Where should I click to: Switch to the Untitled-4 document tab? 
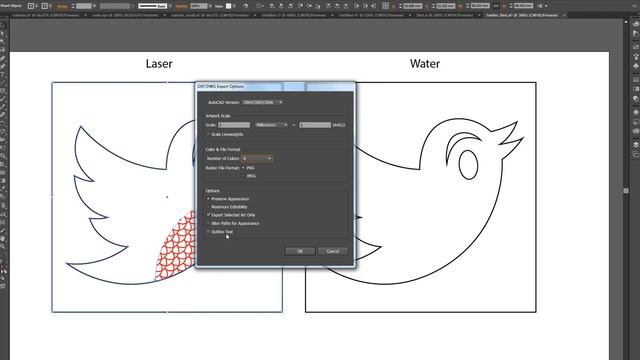click(x=371, y=15)
